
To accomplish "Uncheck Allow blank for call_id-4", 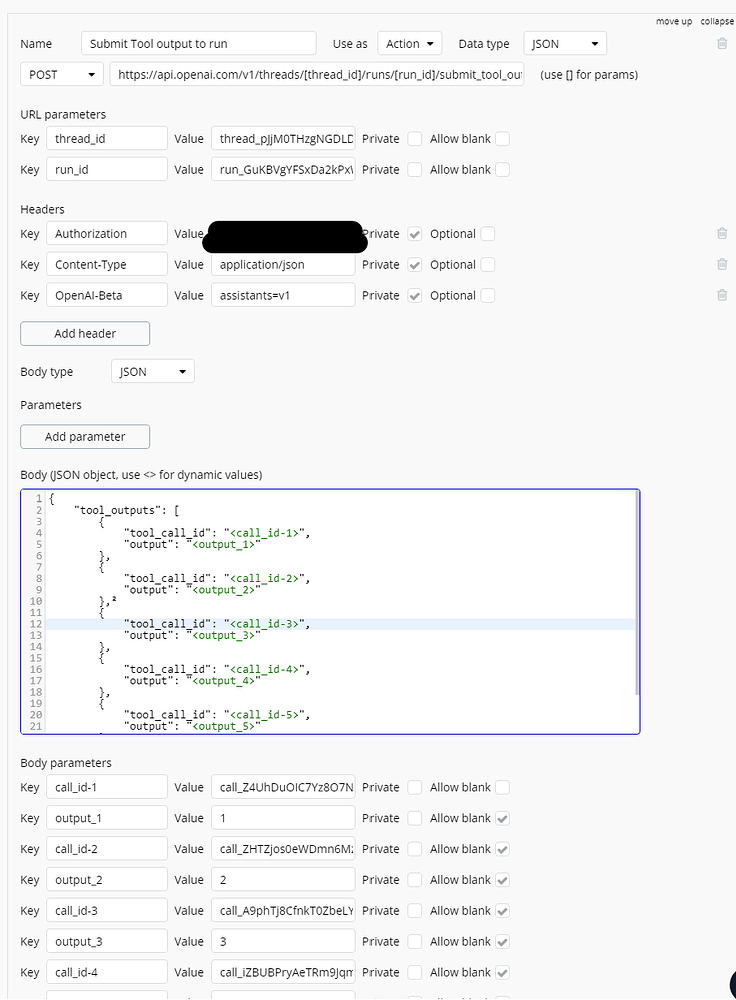I will point(503,972).
